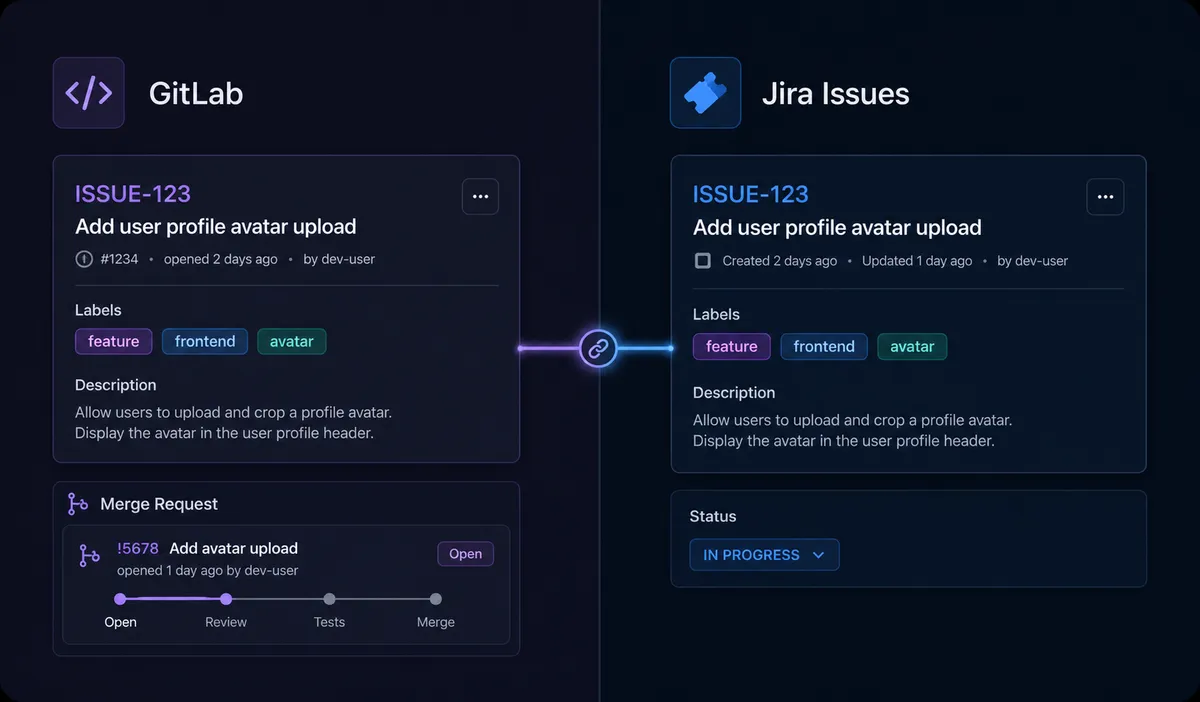Image resolution: width=1200 pixels, height=702 pixels.
Task: Click the central link chain icon
Action: click(598, 348)
